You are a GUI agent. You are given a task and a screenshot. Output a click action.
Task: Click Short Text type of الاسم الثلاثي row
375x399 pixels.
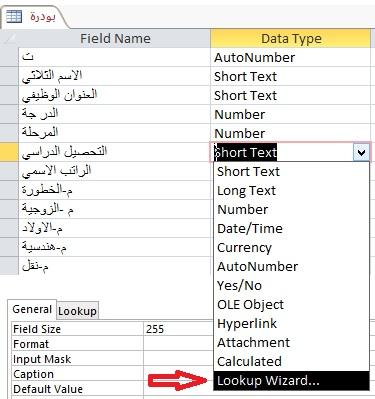tap(291, 76)
